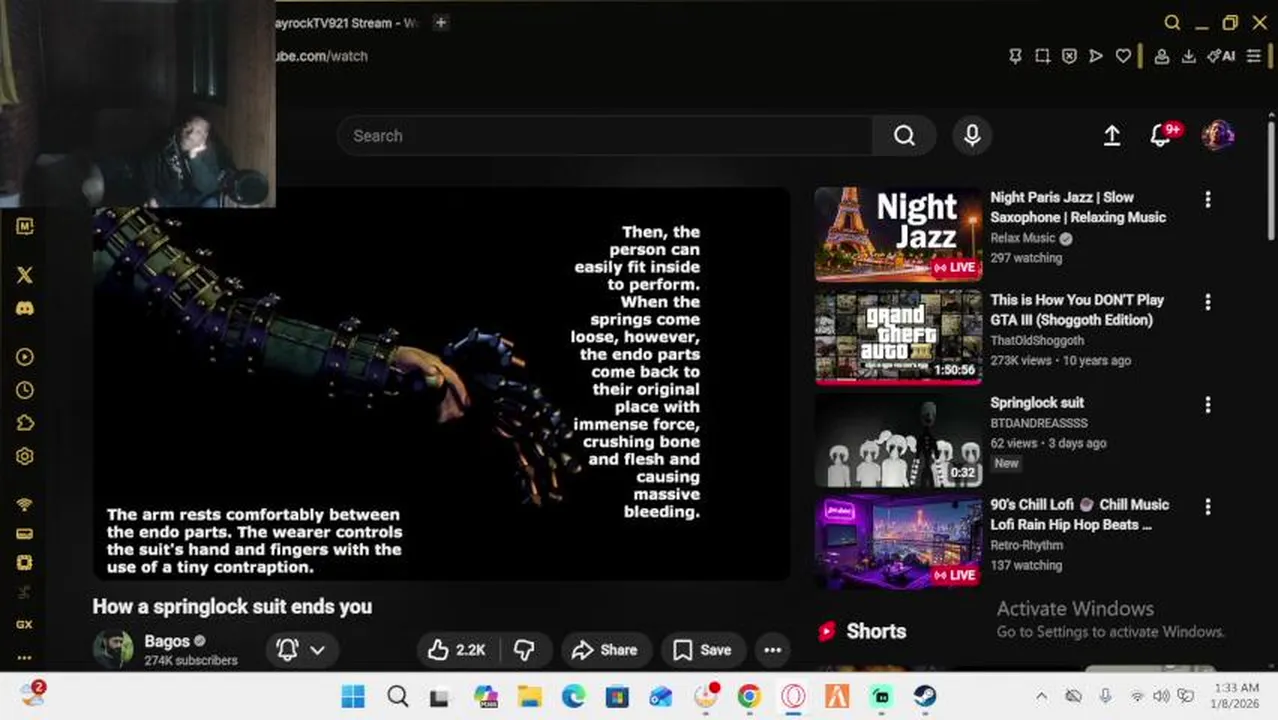Open the downloads icon in the browser toolbar
Image resolution: width=1278 pixels, height=720 pixels.
point(1189,56)
